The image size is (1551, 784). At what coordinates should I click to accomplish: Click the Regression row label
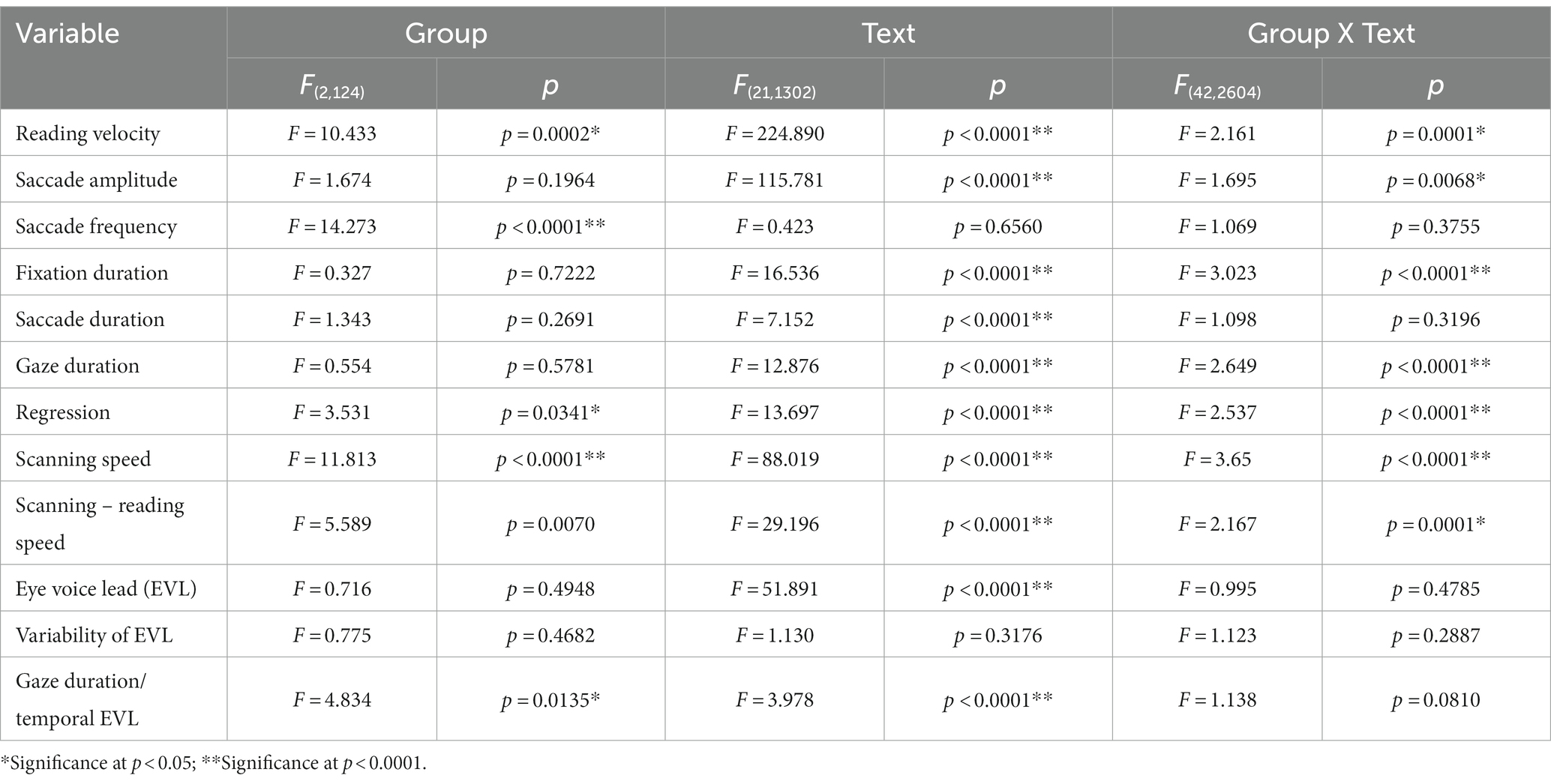[x=63, y=412]
